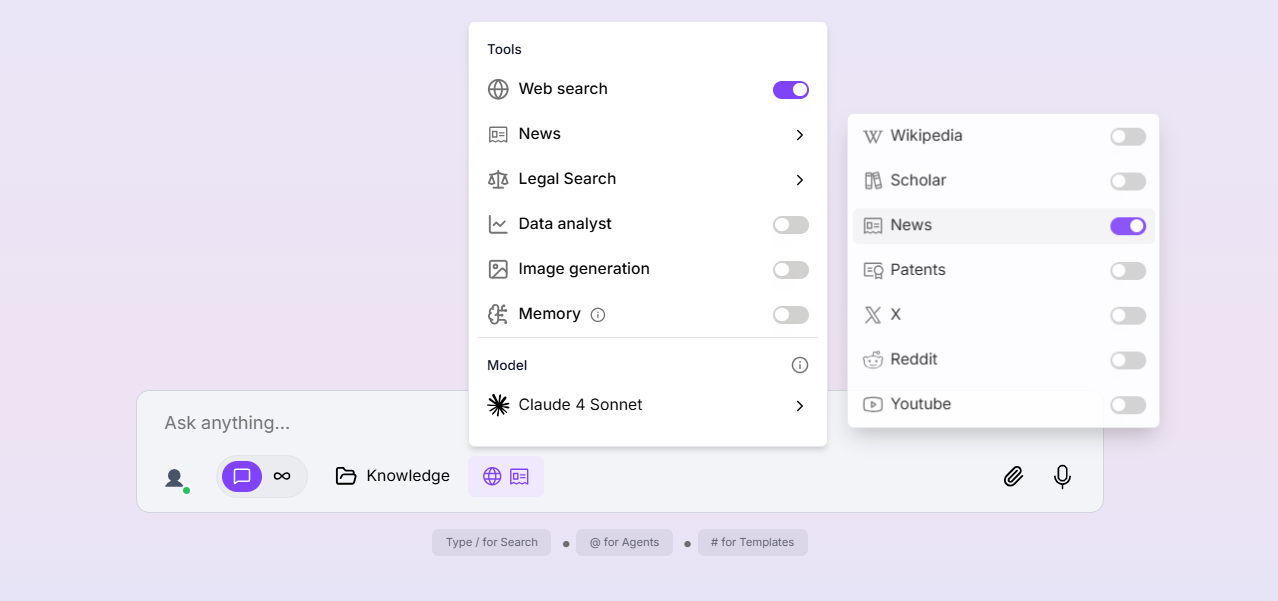Click the user profile avatar icon
Screen dimensions: 1278x601
(175, 477)
